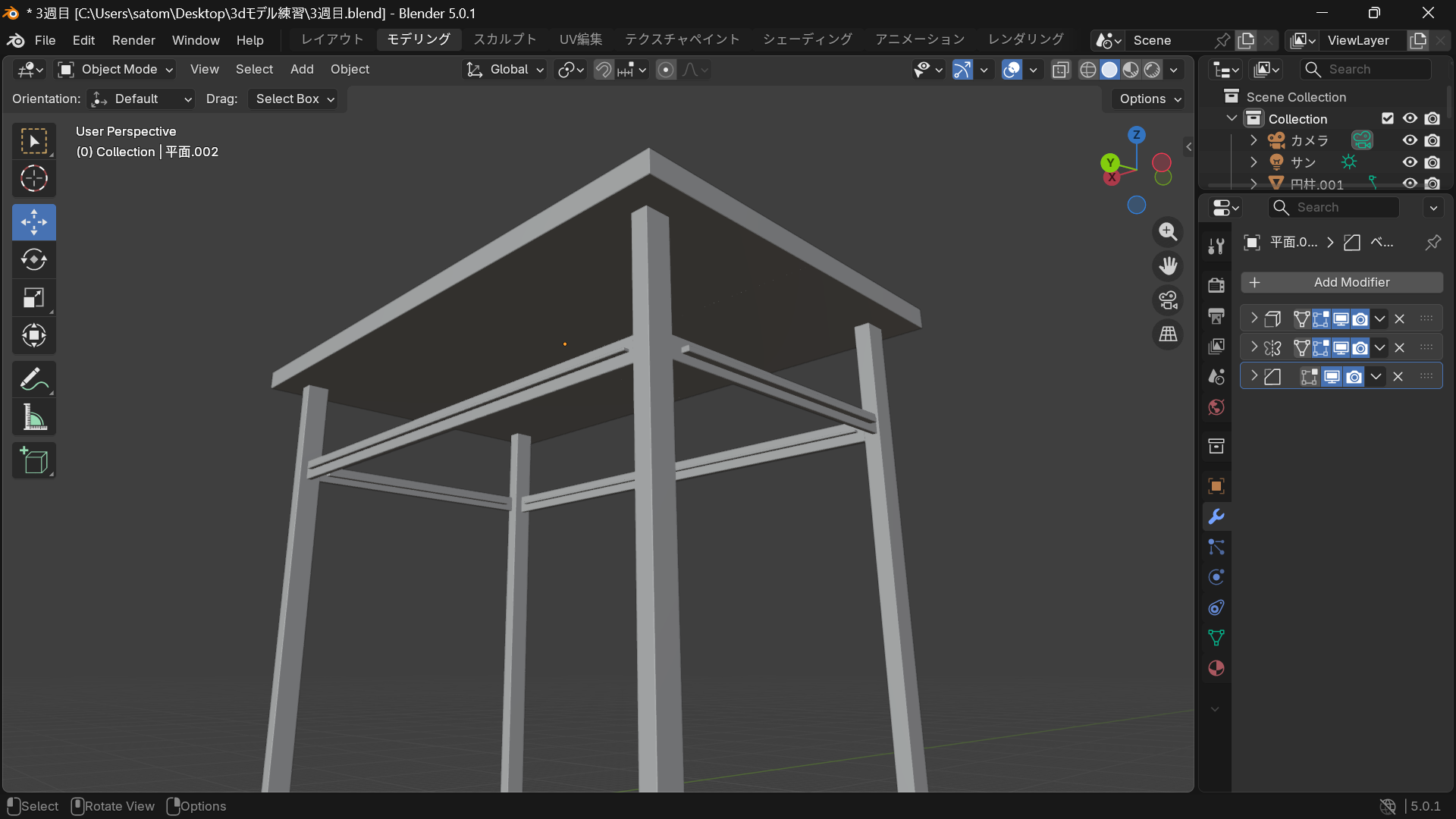Open the Render menu

point(133,40)
